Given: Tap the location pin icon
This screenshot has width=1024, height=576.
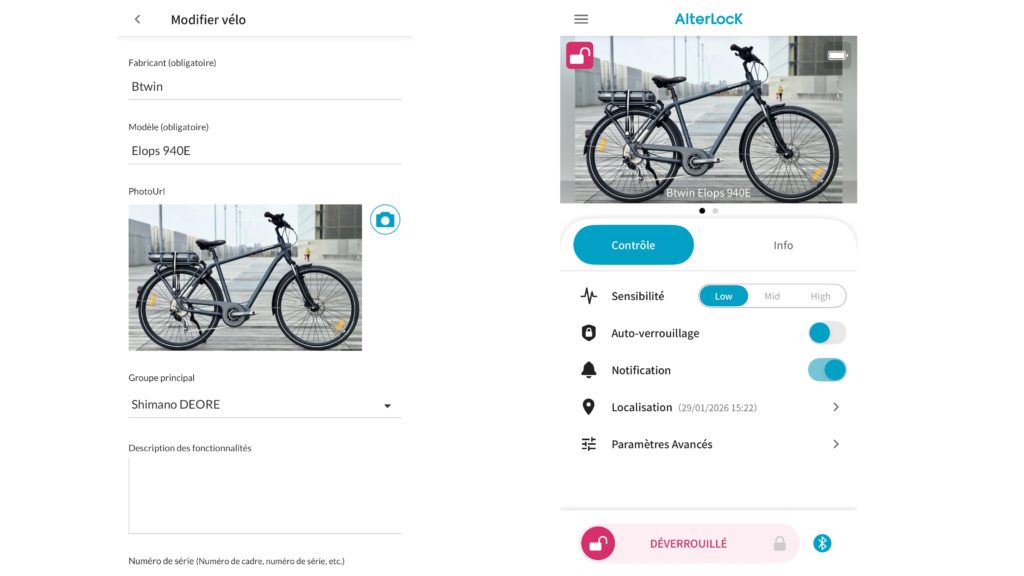Looking at the screenshot, I should tap(589, 407).
